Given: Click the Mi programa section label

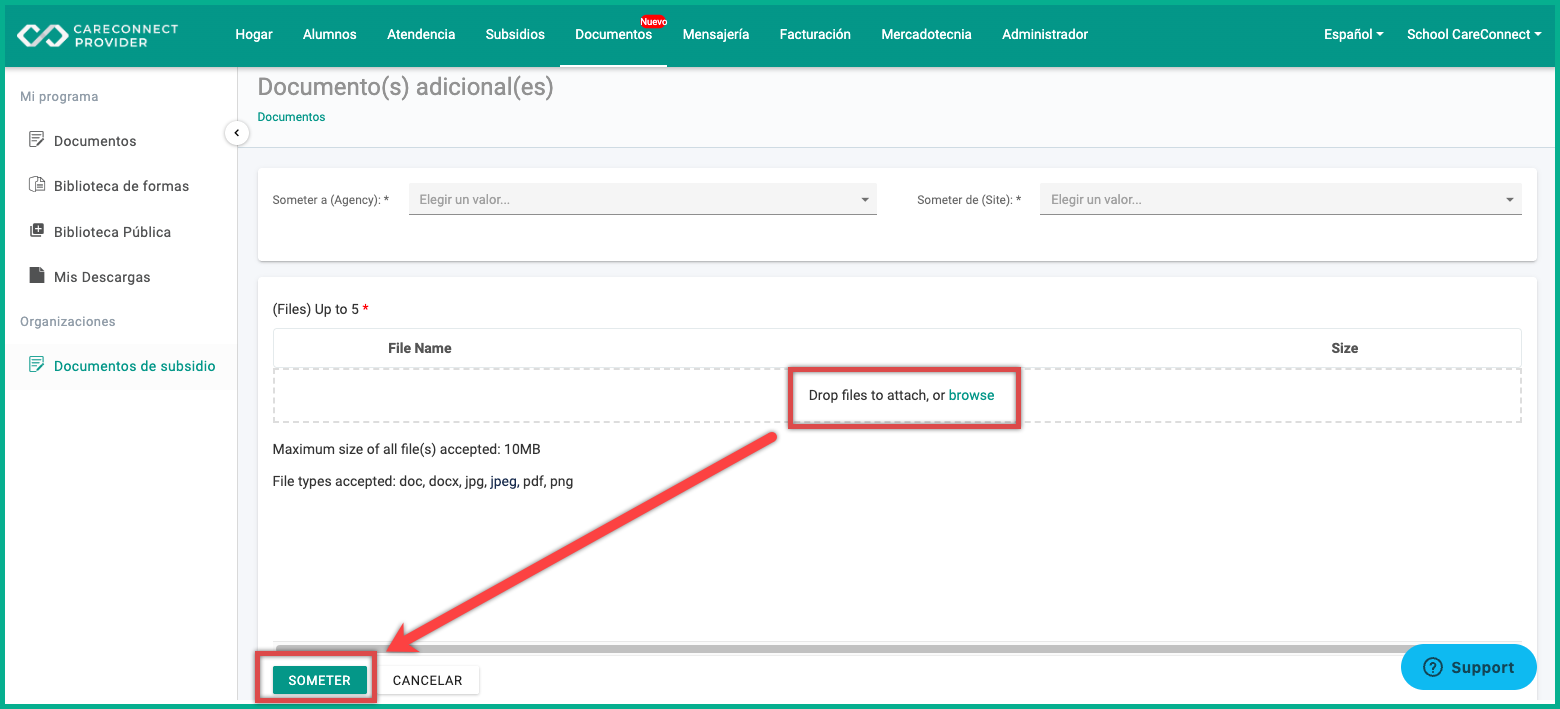Looking at the screenshot, I should (x=59, y=97).
